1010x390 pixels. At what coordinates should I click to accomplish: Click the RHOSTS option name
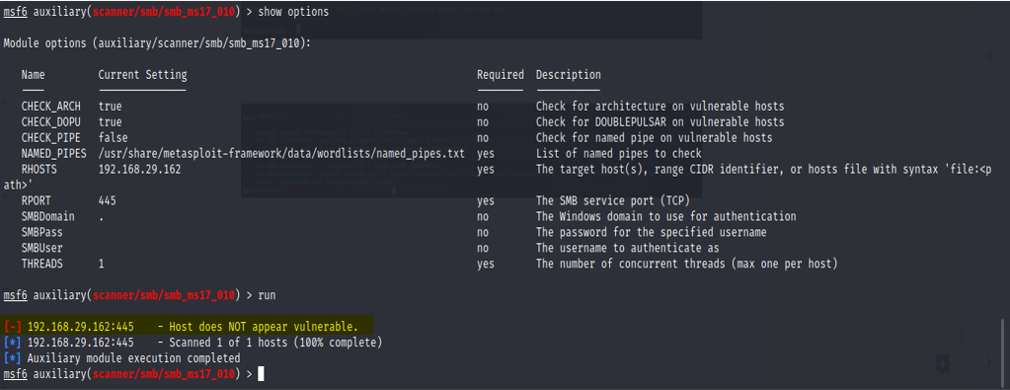[39, 170]
